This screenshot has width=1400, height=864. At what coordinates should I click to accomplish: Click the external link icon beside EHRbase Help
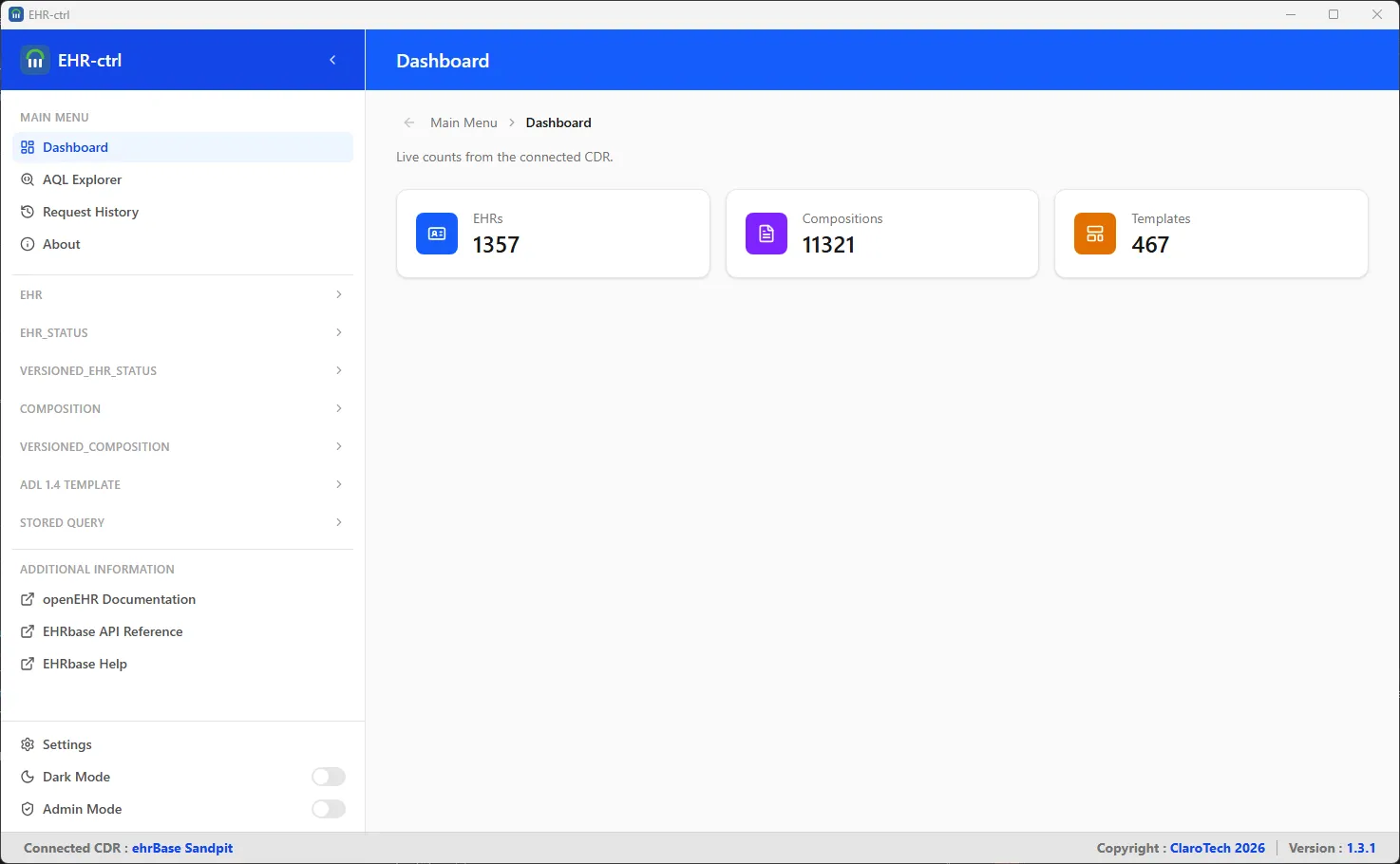(x=28, y=664)
